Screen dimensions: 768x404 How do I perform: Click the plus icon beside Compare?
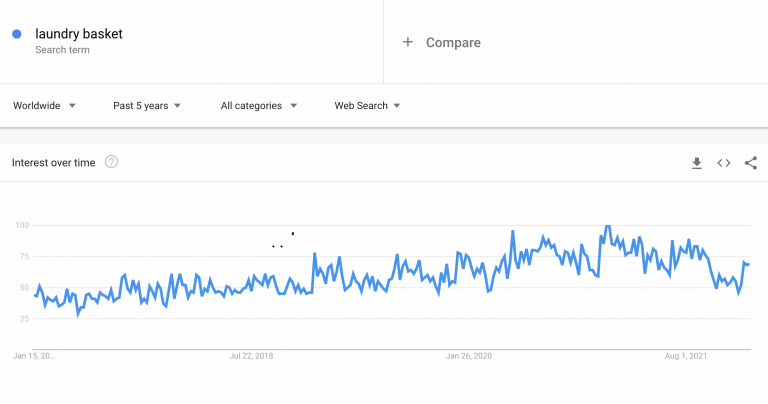[x=408, y=42]
